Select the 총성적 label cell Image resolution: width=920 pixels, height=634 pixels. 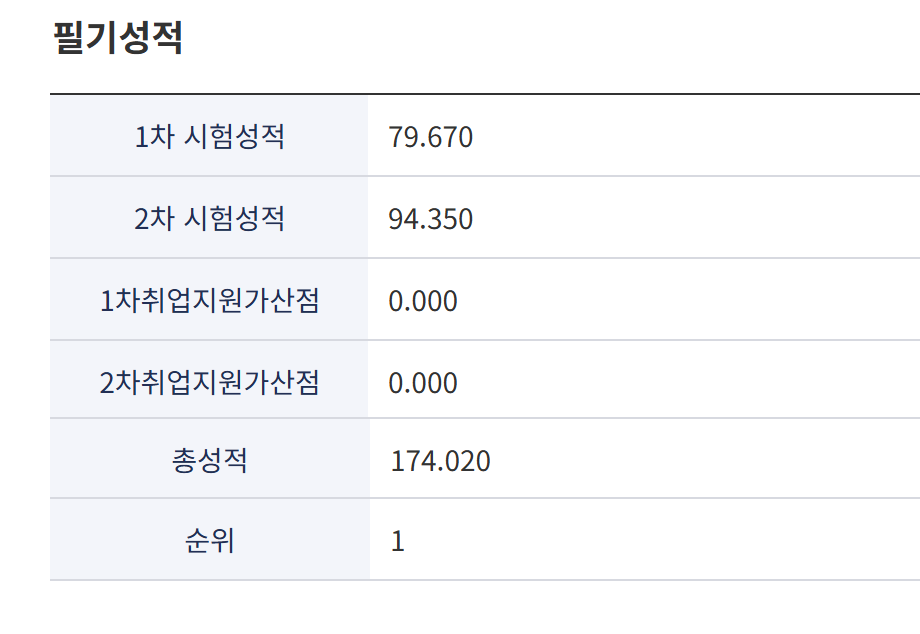tap(209, 461)
